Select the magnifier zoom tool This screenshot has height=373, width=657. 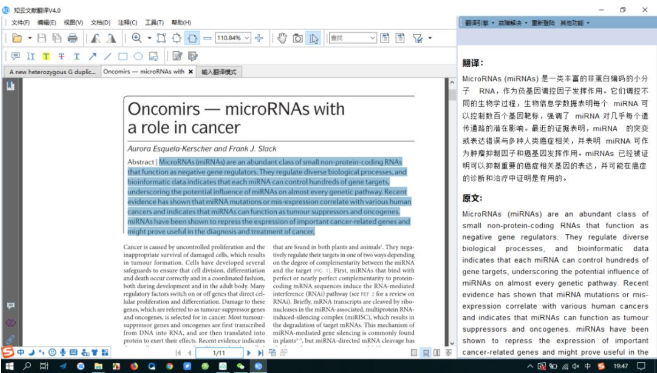tap(136, 38)
